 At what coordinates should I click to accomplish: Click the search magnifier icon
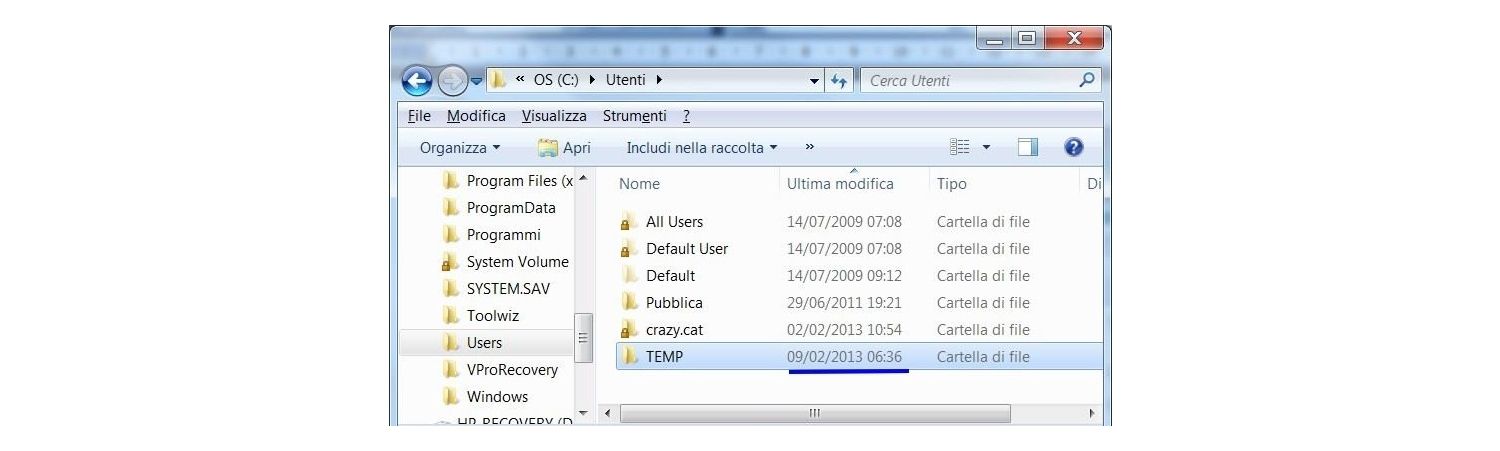[x=1087, y=80]
